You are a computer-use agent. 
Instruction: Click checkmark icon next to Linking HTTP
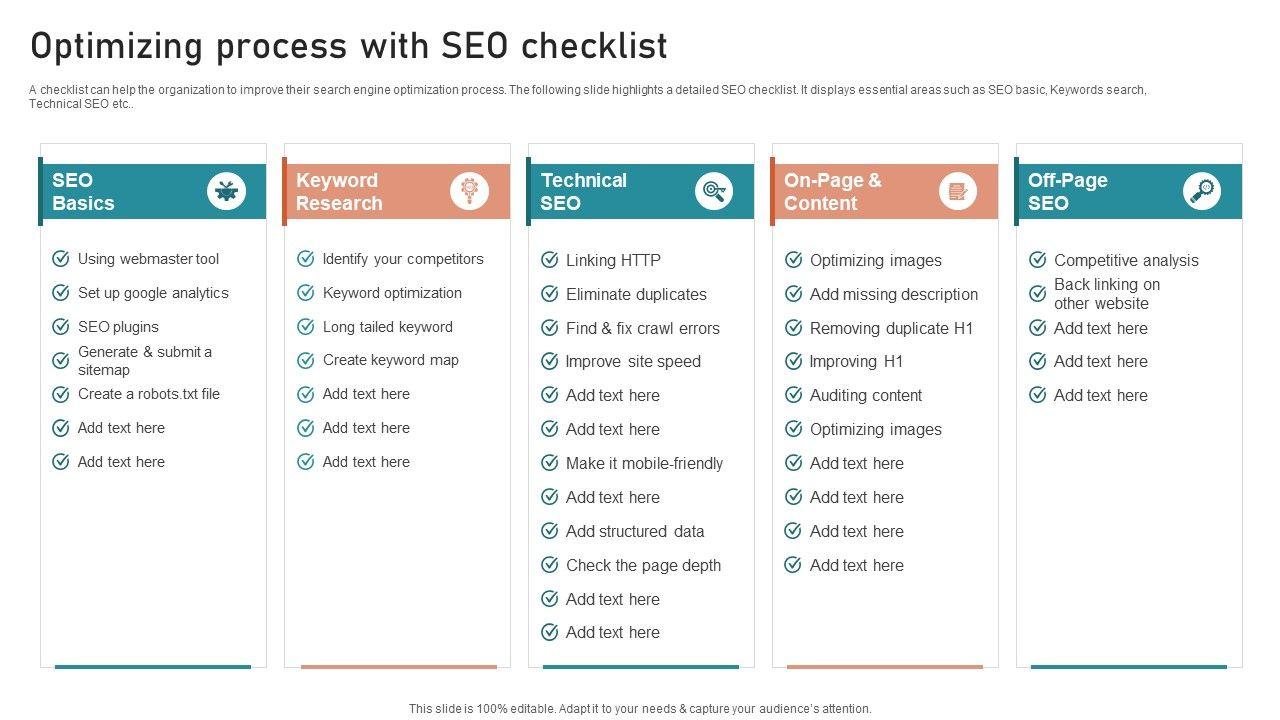(x=549, y=260)
